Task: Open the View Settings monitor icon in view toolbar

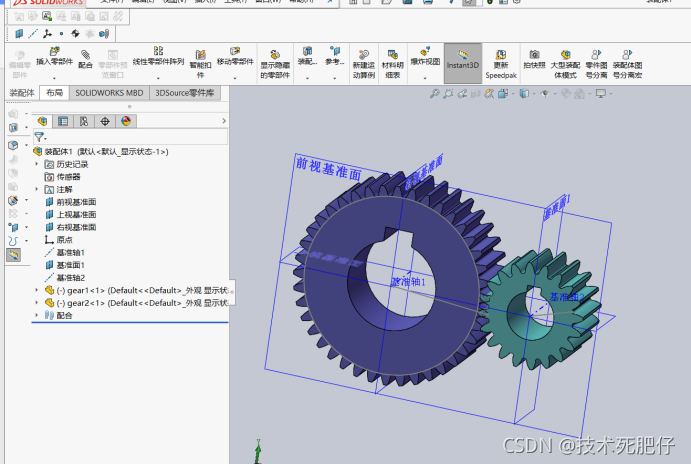Action: coord(601,93)
